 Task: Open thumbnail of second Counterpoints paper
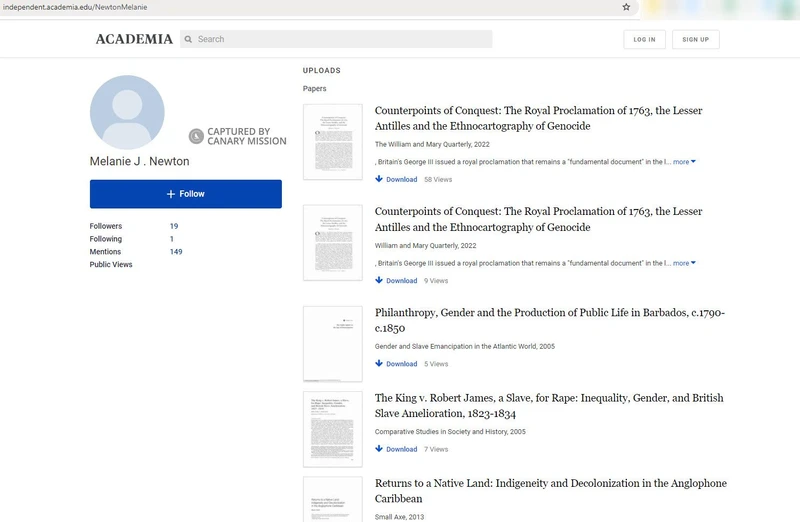333,243
